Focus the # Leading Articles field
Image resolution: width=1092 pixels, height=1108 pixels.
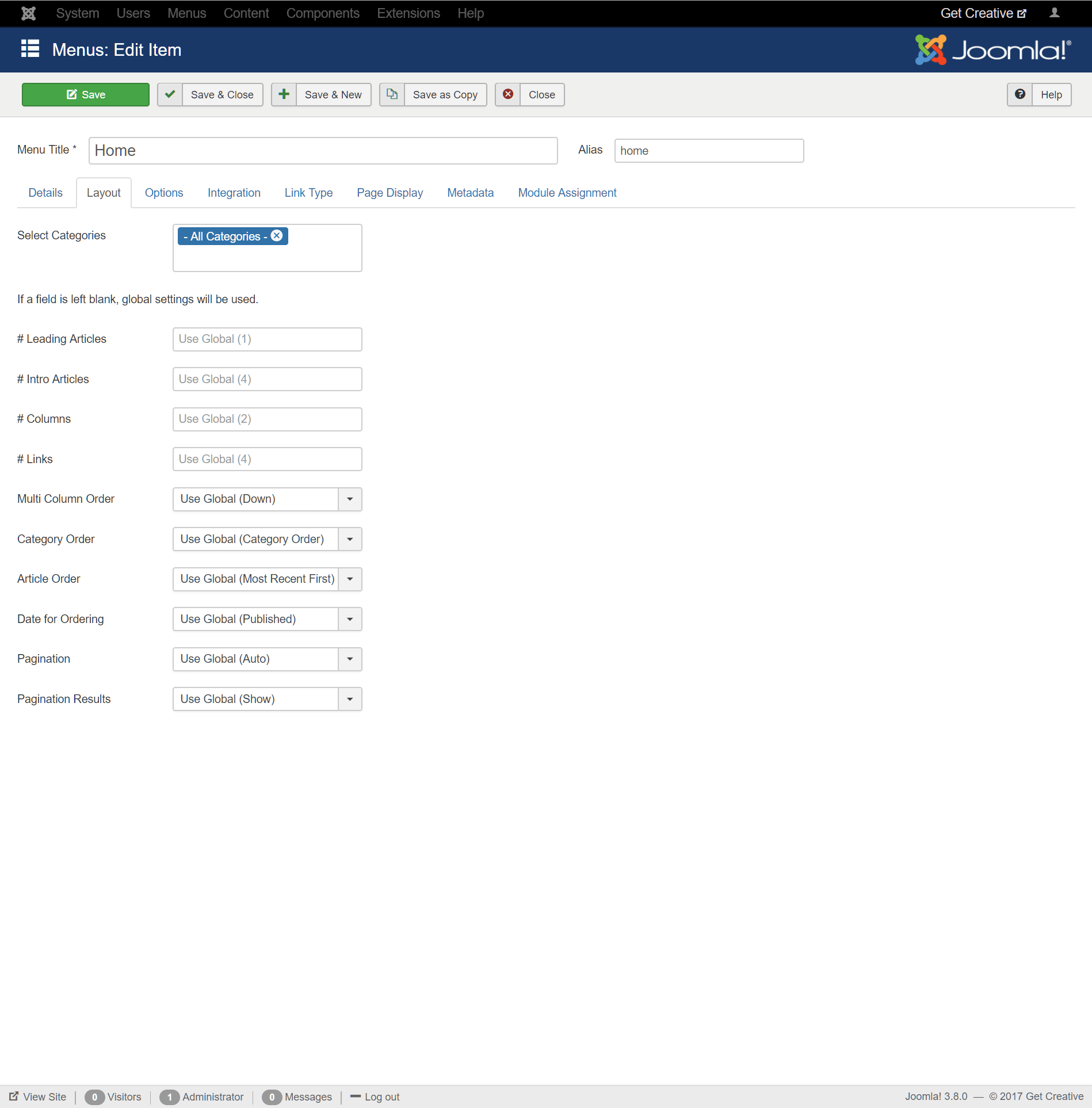(268, 339)
